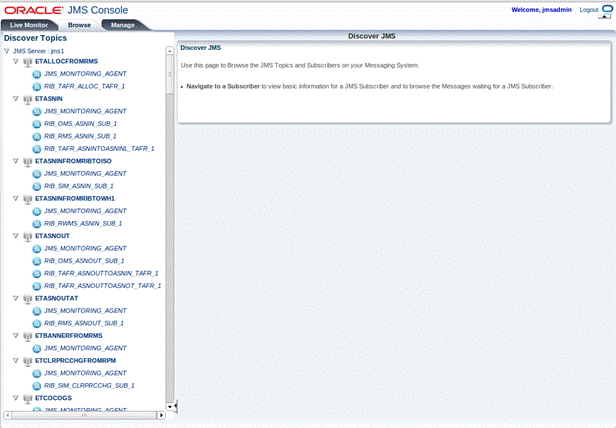Select the ETBANNERFROMRMS topic label
Screen dimensions: 616x428
click(x=69, y=336)
